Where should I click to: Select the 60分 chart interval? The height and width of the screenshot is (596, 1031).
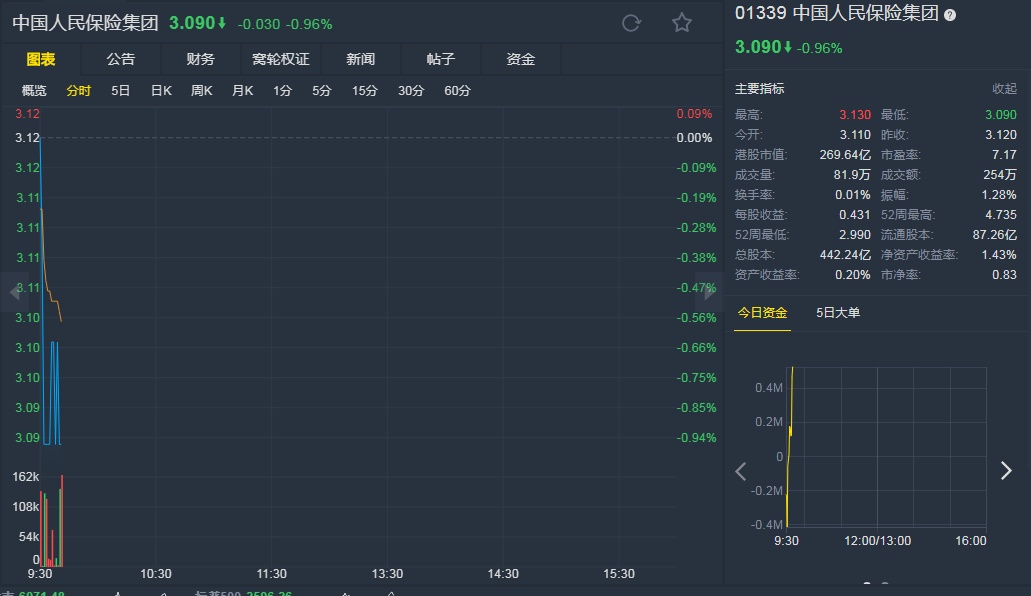point(457,91)
